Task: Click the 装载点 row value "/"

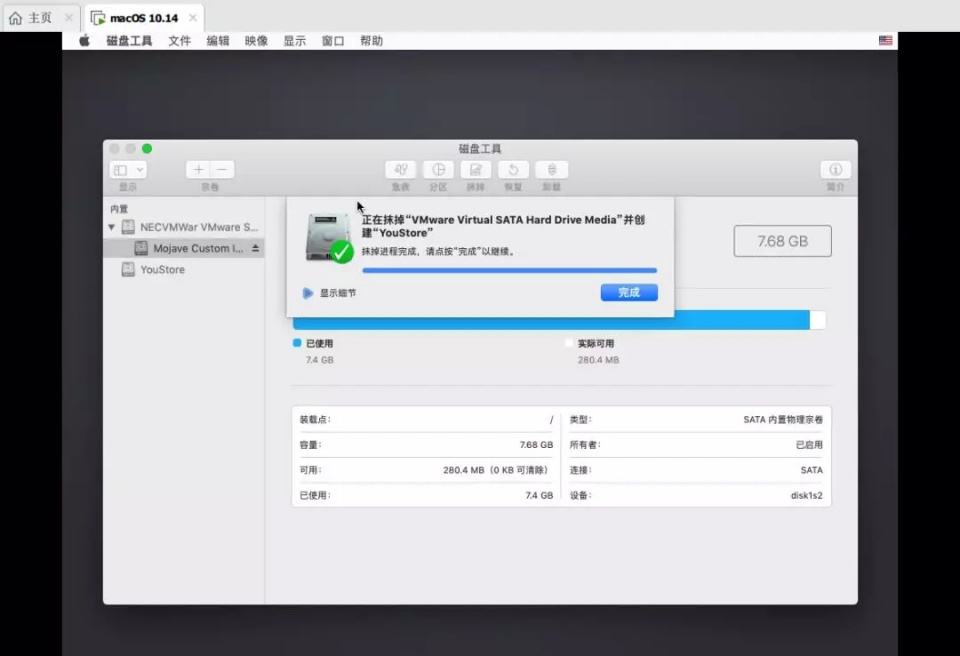Action: (x=551, y=420)
